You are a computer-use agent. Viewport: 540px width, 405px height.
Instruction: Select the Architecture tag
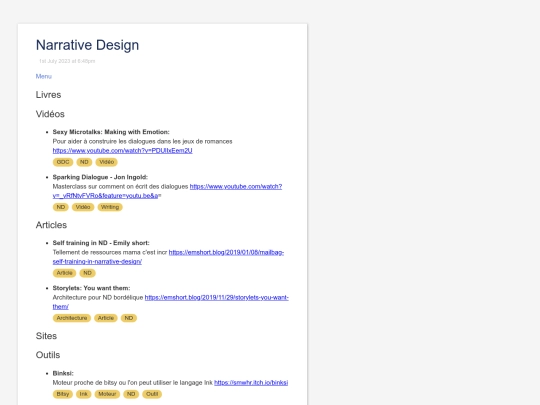(x=72, y=318)
